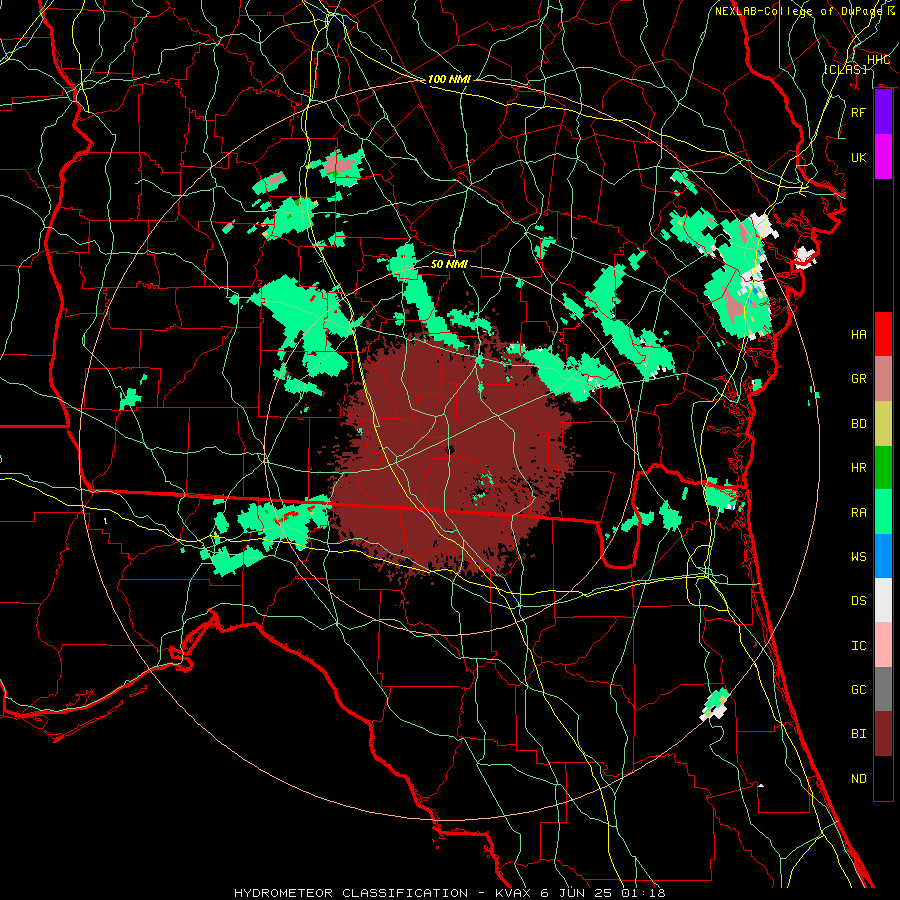This screenshot has width=900, height=900.
Task: Click the Hydrometeor Classification KVAX title caption
Action: [x=449, y=893]
